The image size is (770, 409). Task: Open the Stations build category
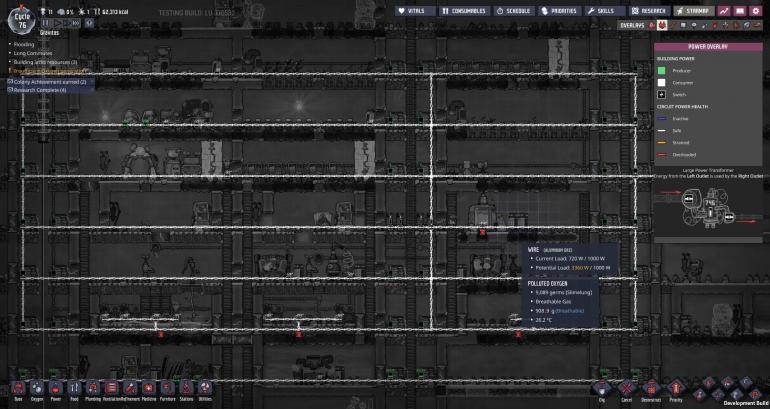pyautogui.click(x=186, y=390)
